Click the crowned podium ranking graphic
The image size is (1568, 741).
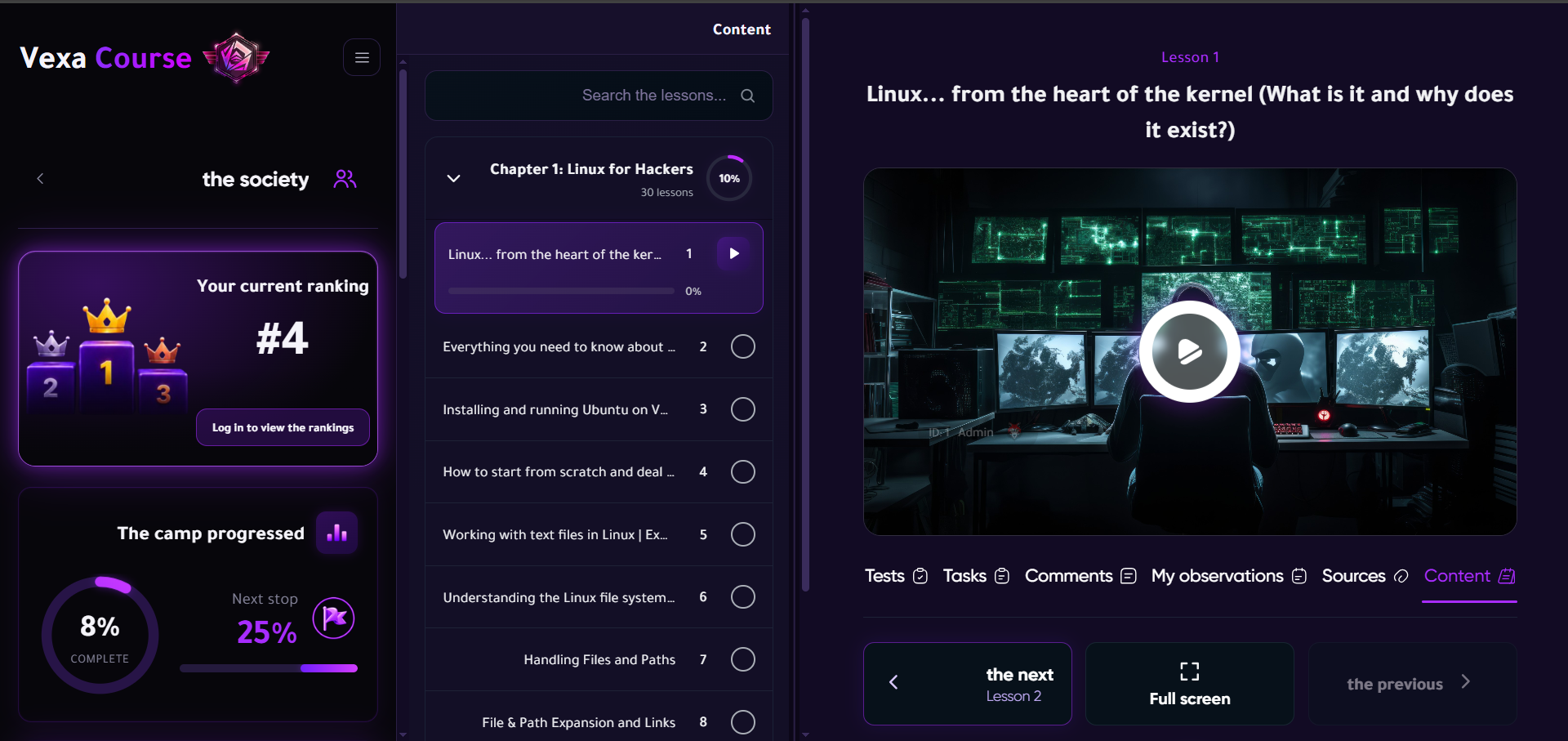pos(107,355)
